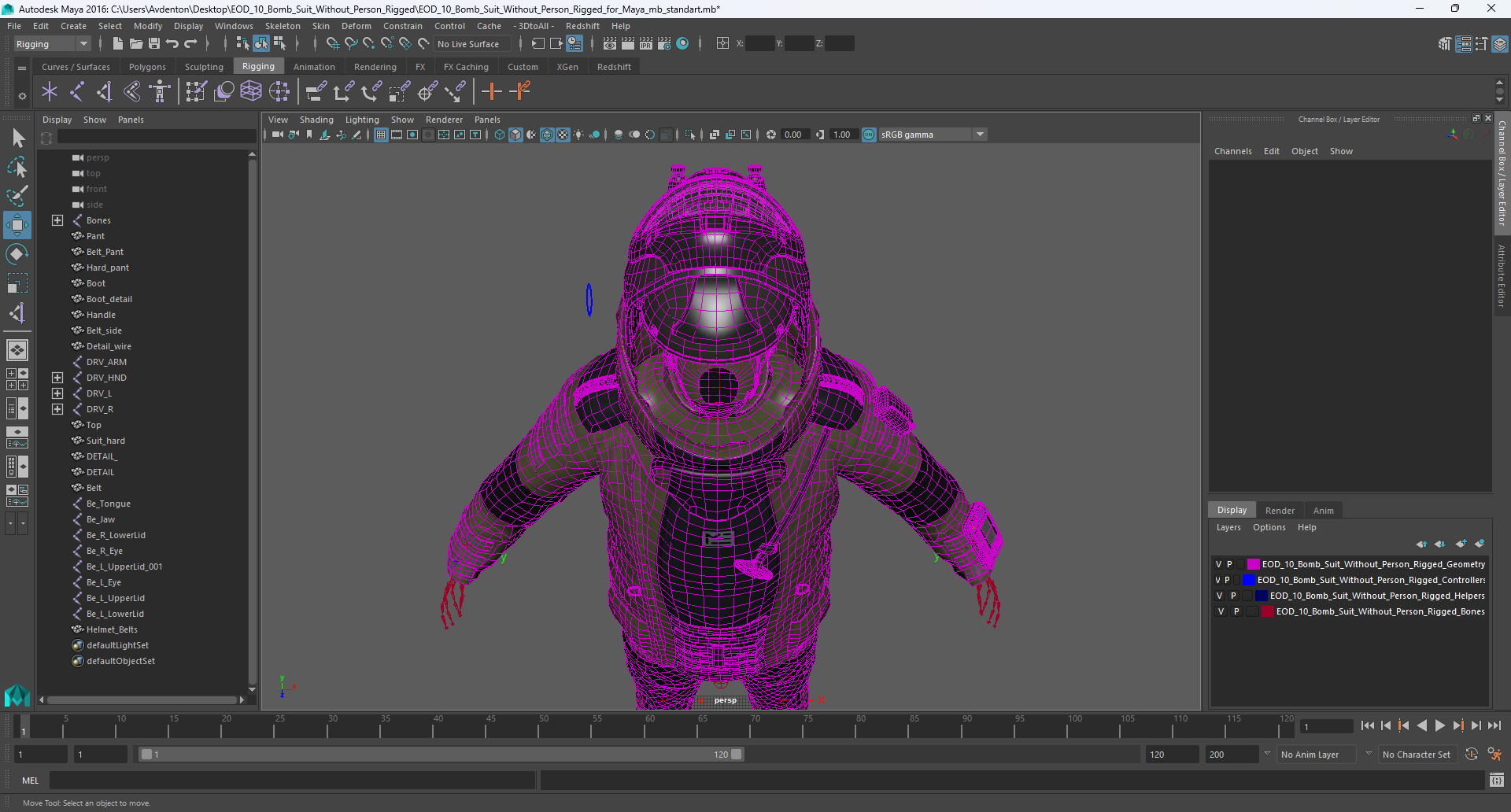Click the Channels menu in Channel Box

pyautogui.click(x=1232, y=151)
